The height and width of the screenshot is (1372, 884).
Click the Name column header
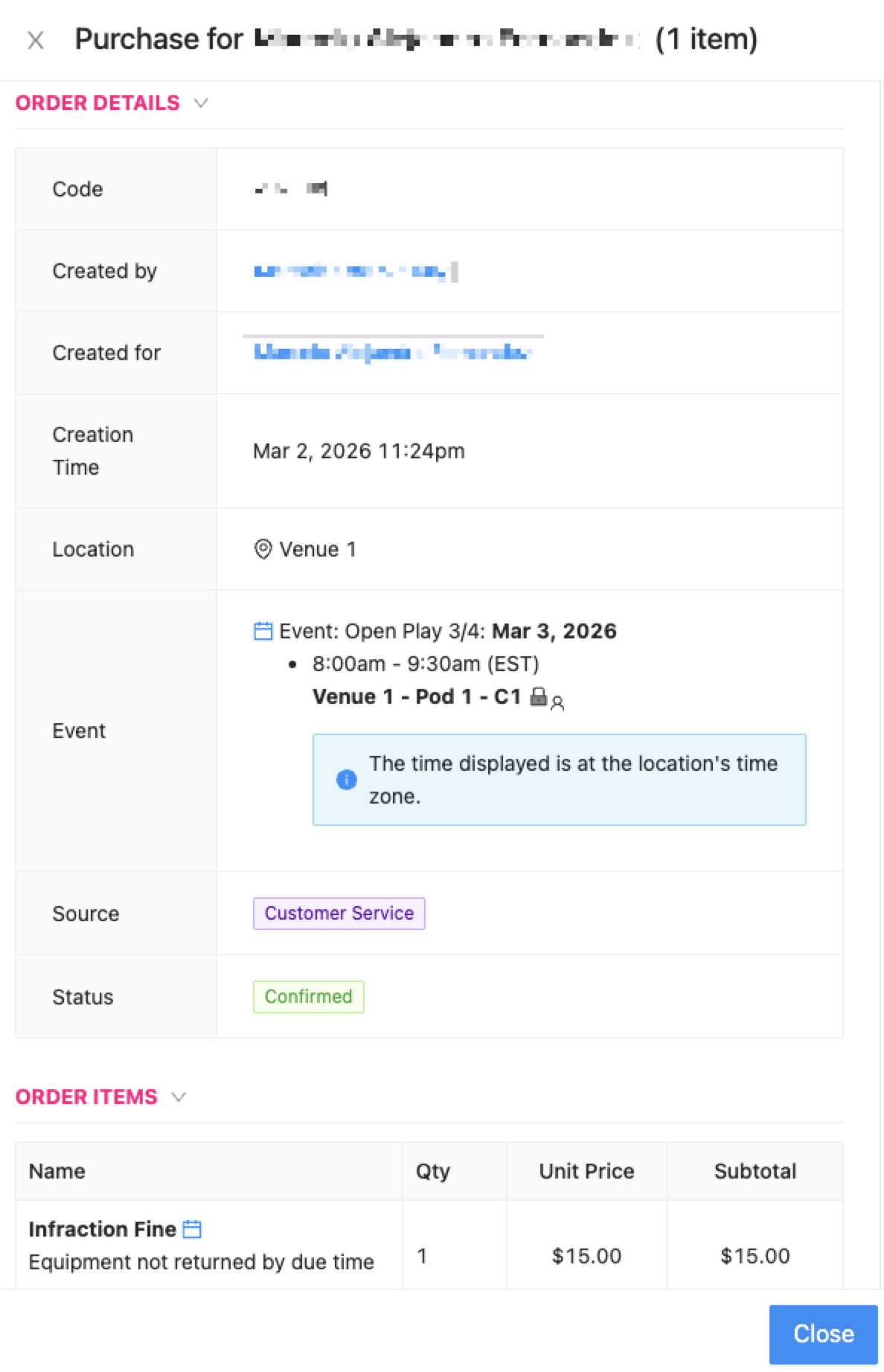pos(57,1171)
